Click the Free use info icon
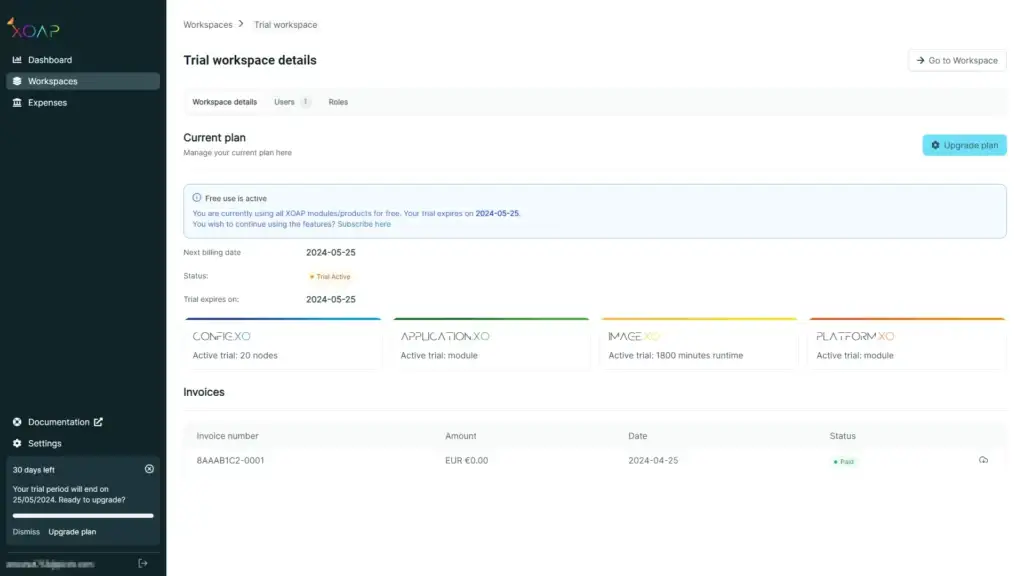 point(197,198)
